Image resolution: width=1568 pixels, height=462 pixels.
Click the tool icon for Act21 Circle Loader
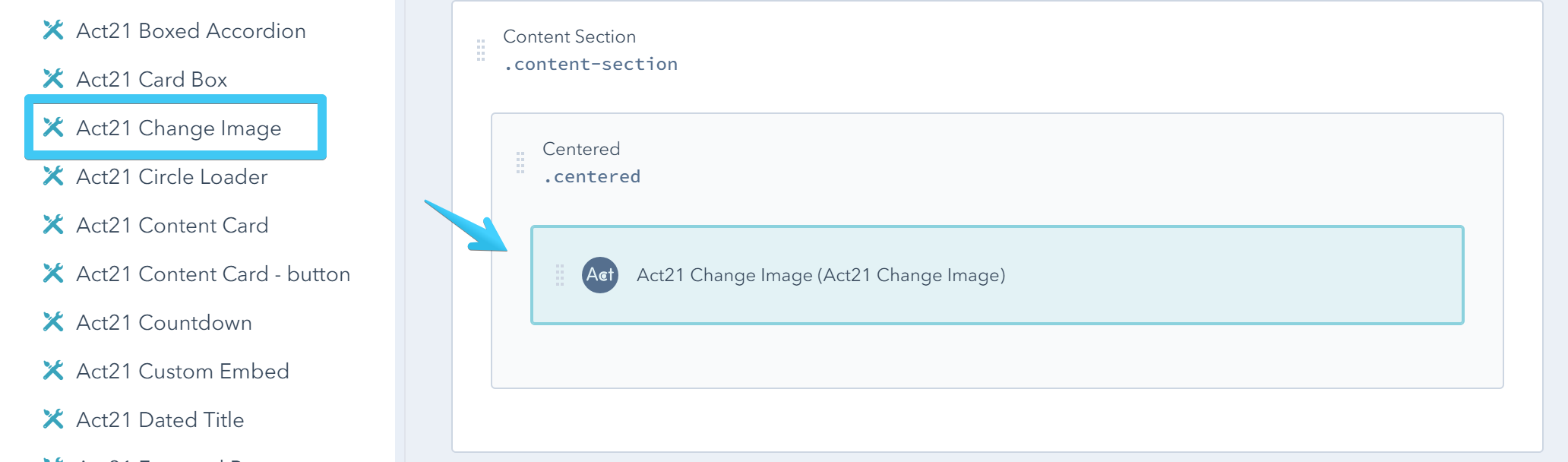tap(52, 177)
